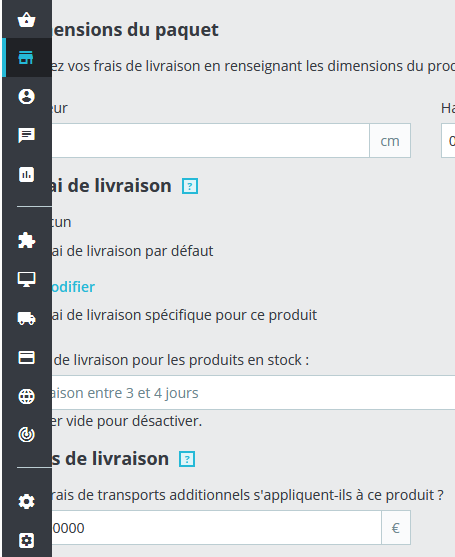Open the Shop Parameters gear icon
The width and height of the screenshot is (455, 557).
(x=27, y=502)
